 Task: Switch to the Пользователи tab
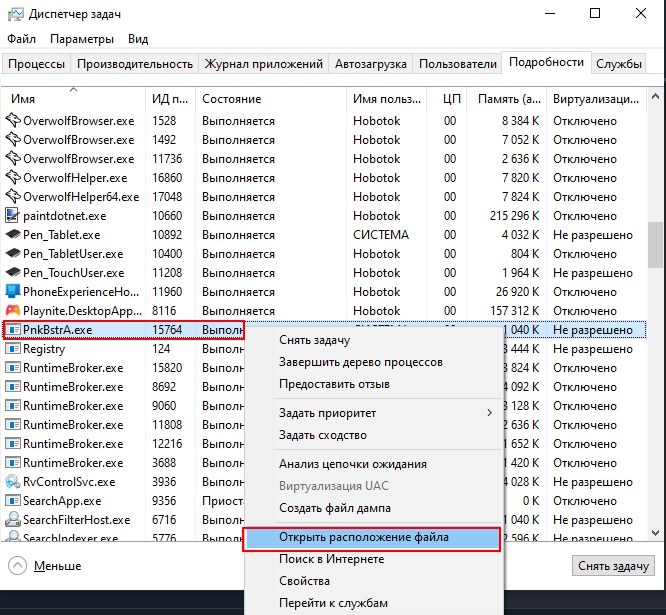pos(458,64)
